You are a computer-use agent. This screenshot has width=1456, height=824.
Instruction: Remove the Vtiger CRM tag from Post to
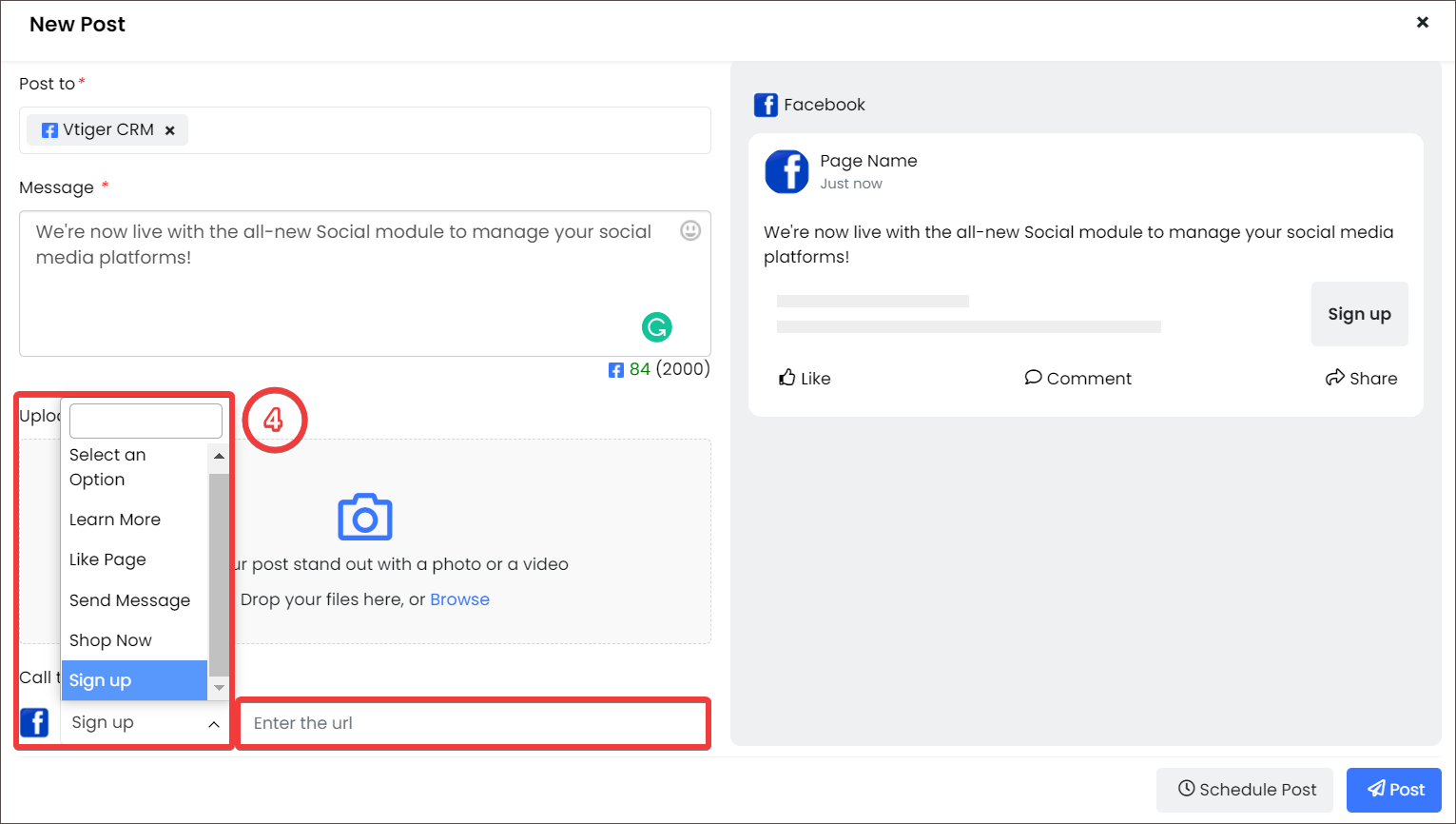coord(170,130)
